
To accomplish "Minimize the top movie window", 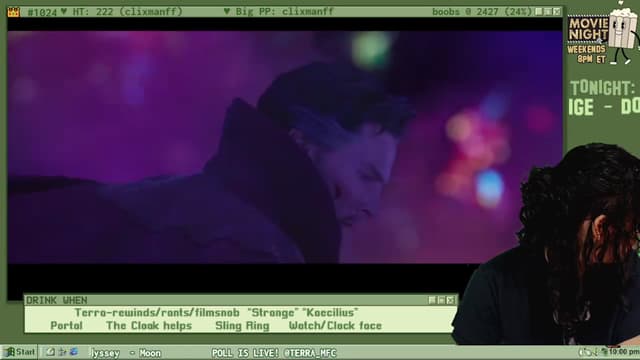I will click(x=539, y=11).
